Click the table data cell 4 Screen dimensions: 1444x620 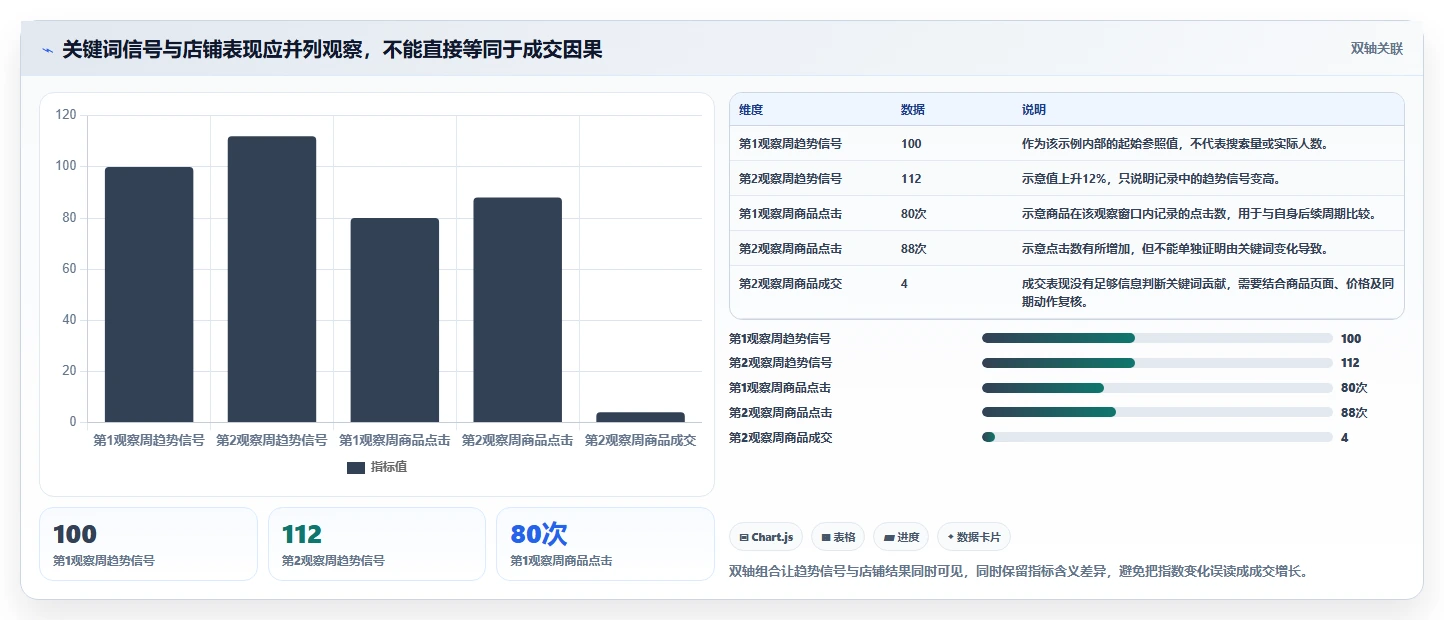904,284
